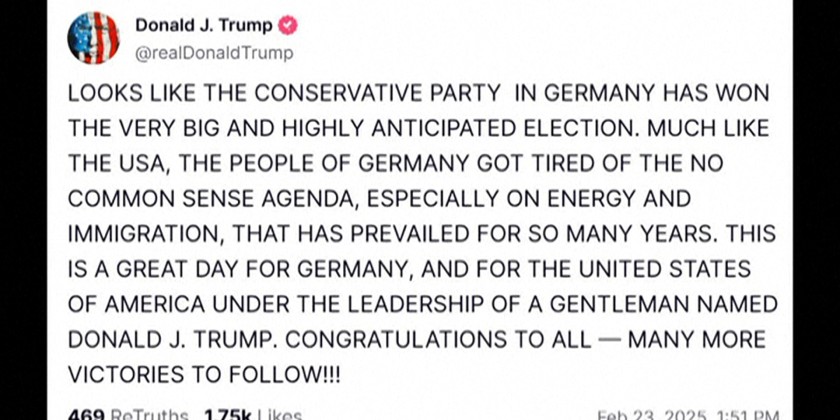Screen dimensions: 840x420
Task: Open the @realDonaldTrump handle link
Action: (213, 53)
